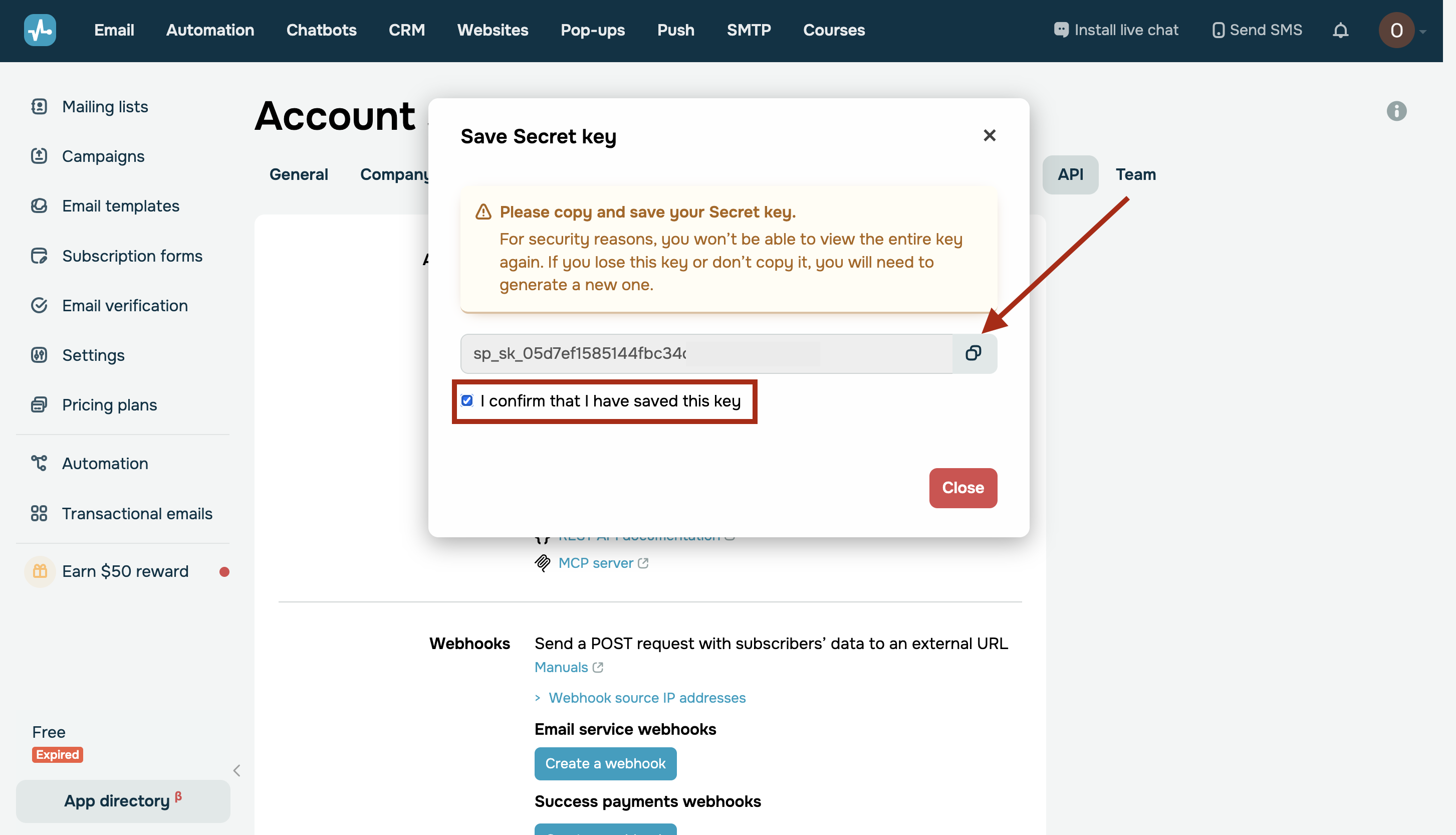This screenshot has width=1456, height=835.
Task: Open Mailing lists in sidebar
Action: 105,107
